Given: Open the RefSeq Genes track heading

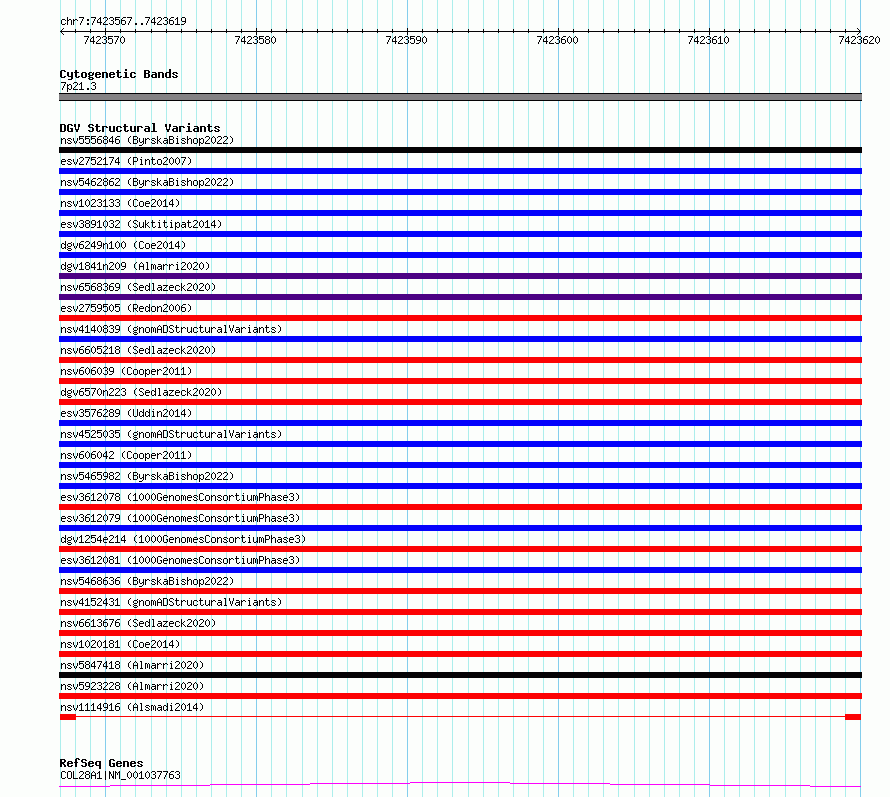Looking at the screenshot, I should [101, 763].
